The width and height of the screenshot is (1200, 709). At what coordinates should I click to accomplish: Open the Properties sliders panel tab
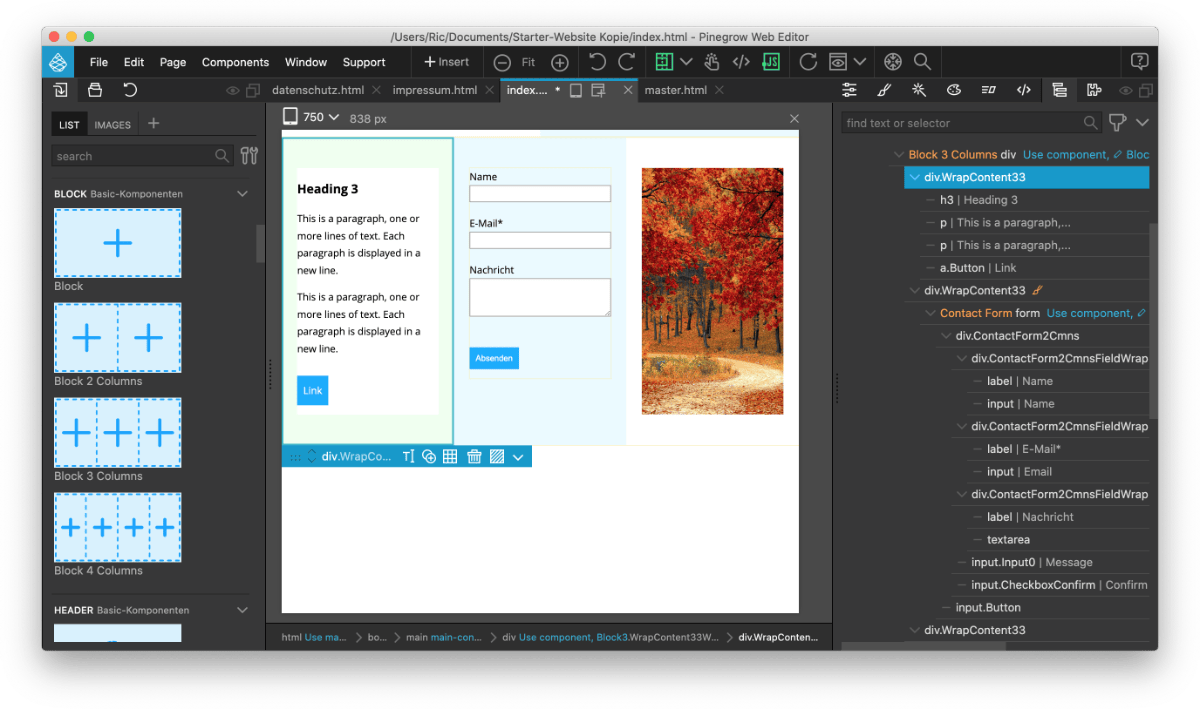[849, 90]
